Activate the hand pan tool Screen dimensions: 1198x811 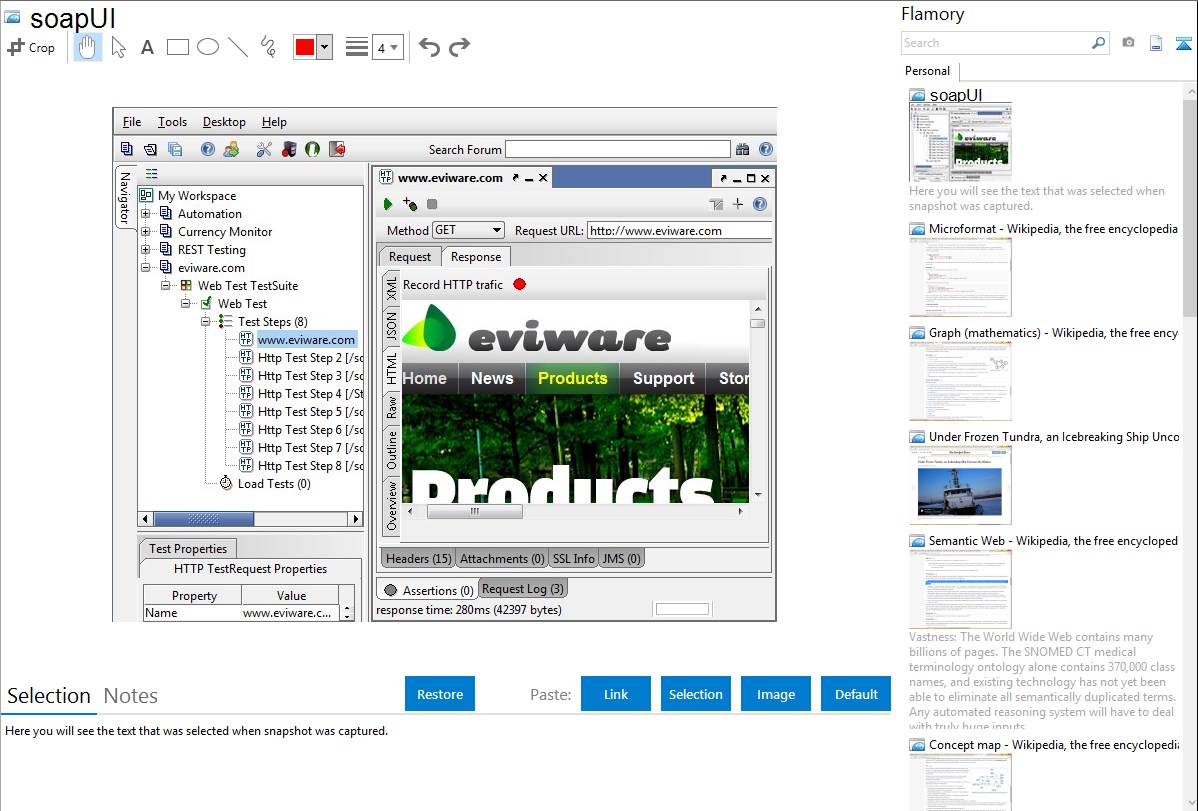[x=87, y=47]
